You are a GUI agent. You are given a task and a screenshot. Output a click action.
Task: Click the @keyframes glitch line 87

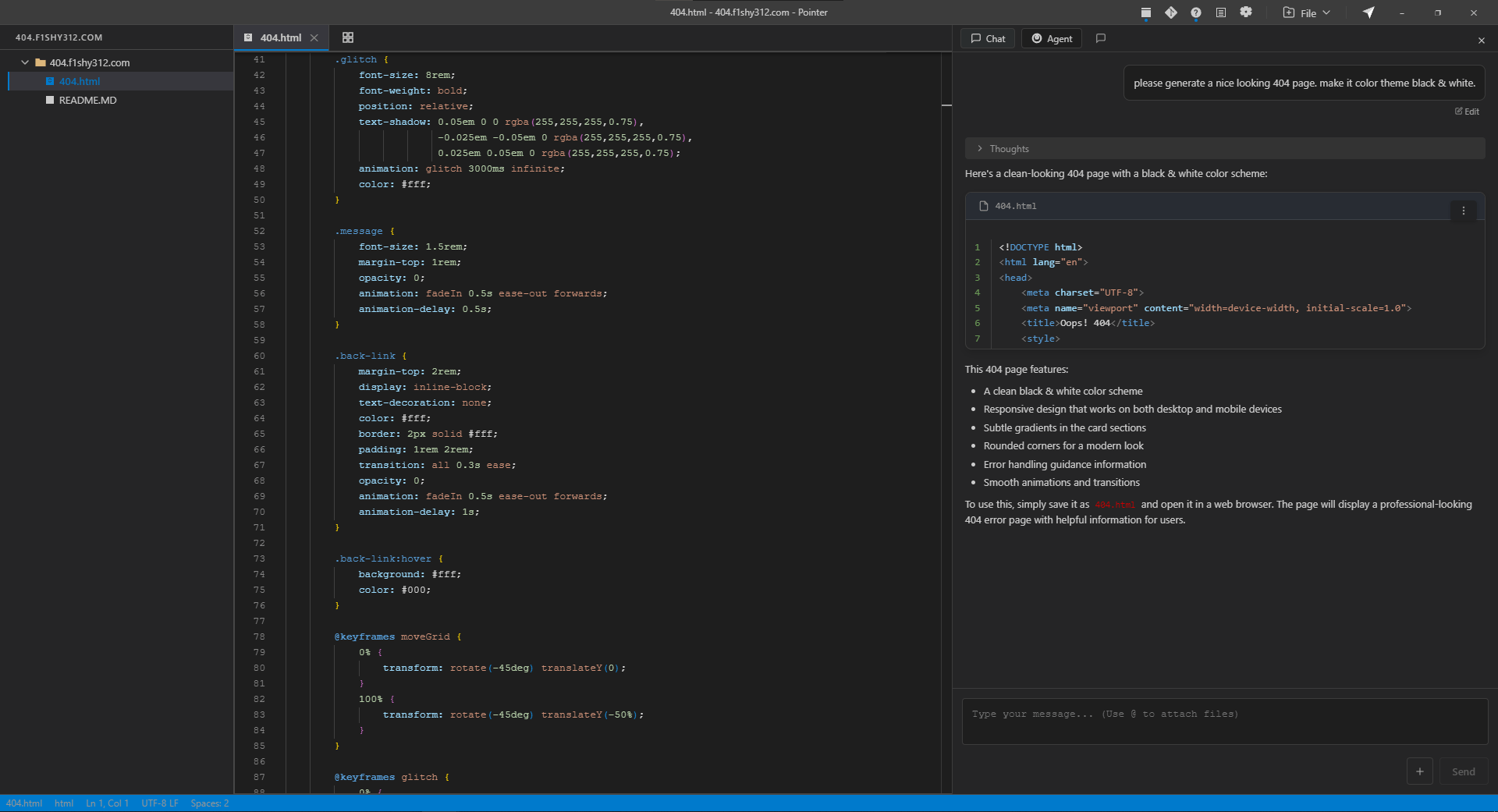[392, 777]
